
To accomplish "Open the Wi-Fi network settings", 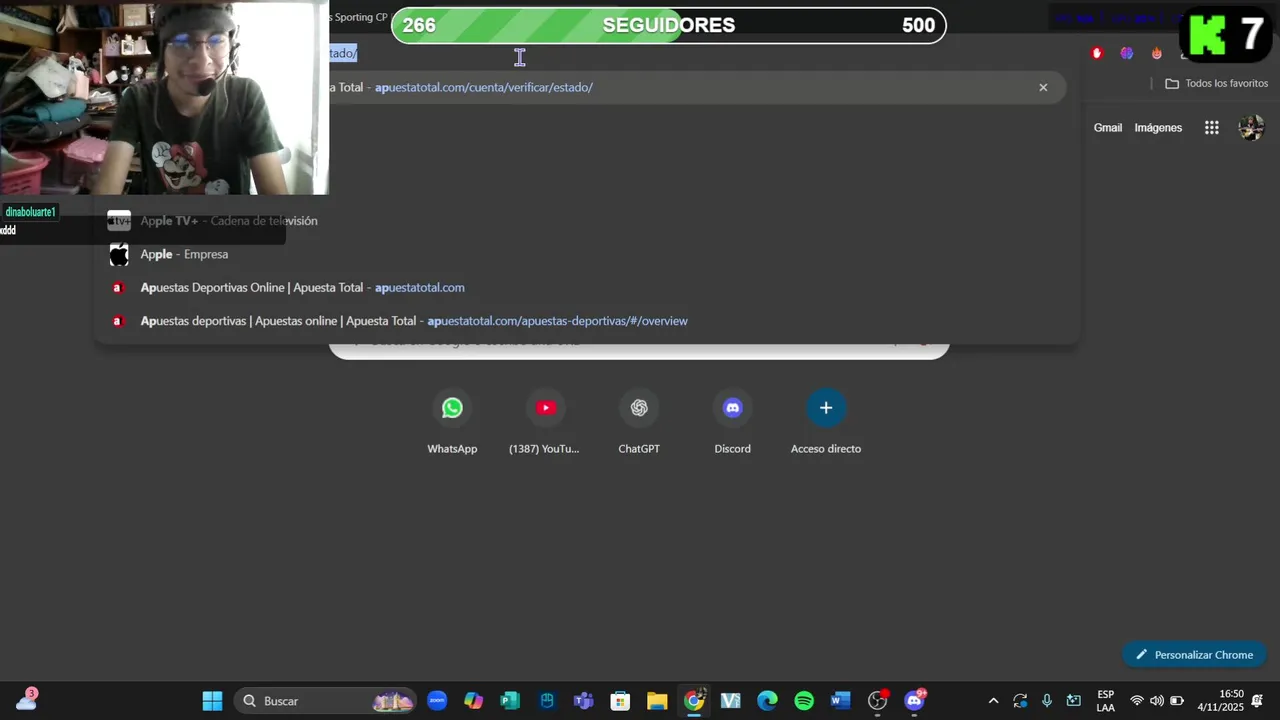I will click(1136, 701).
